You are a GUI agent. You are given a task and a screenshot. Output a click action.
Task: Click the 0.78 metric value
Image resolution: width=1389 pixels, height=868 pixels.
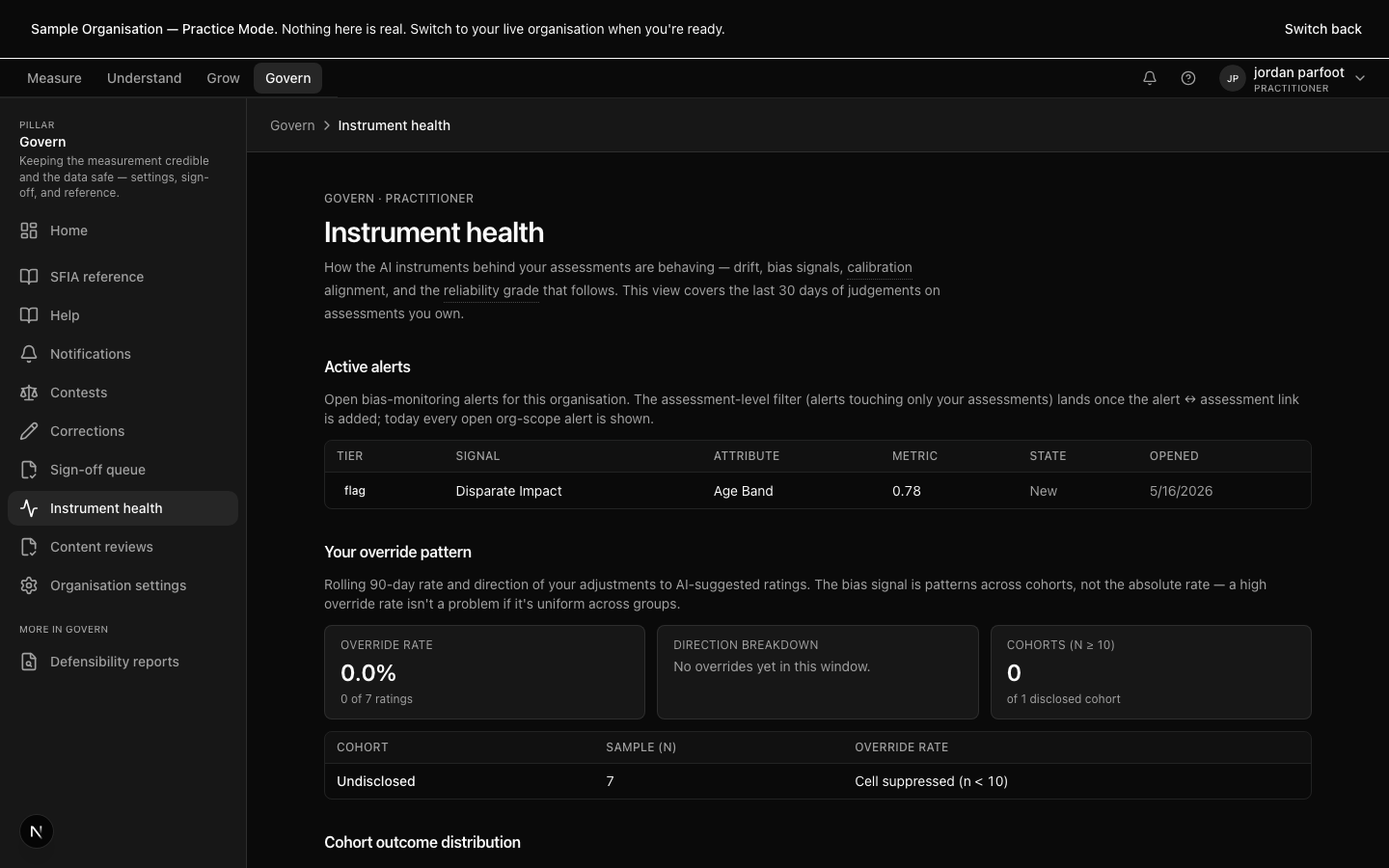907,491
